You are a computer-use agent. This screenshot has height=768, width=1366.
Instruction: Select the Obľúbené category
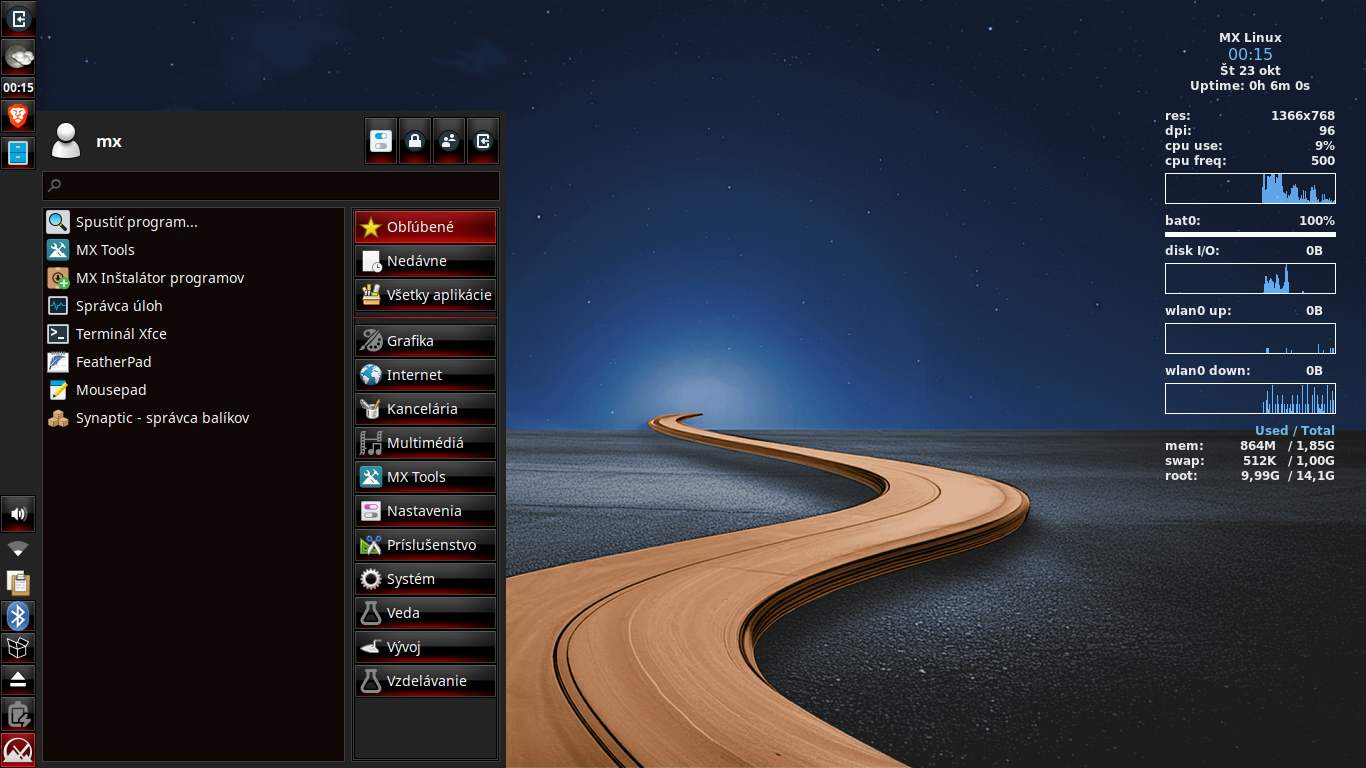[x=426, y=227]
